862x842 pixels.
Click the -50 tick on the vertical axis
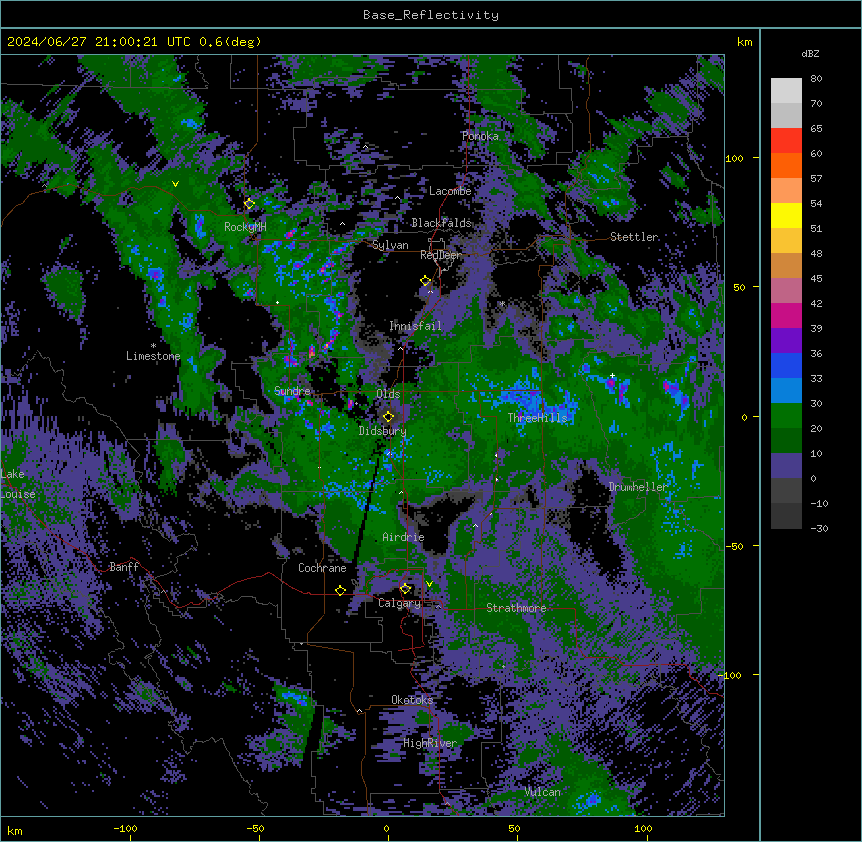pyautogui.click(x=734, y=546)
